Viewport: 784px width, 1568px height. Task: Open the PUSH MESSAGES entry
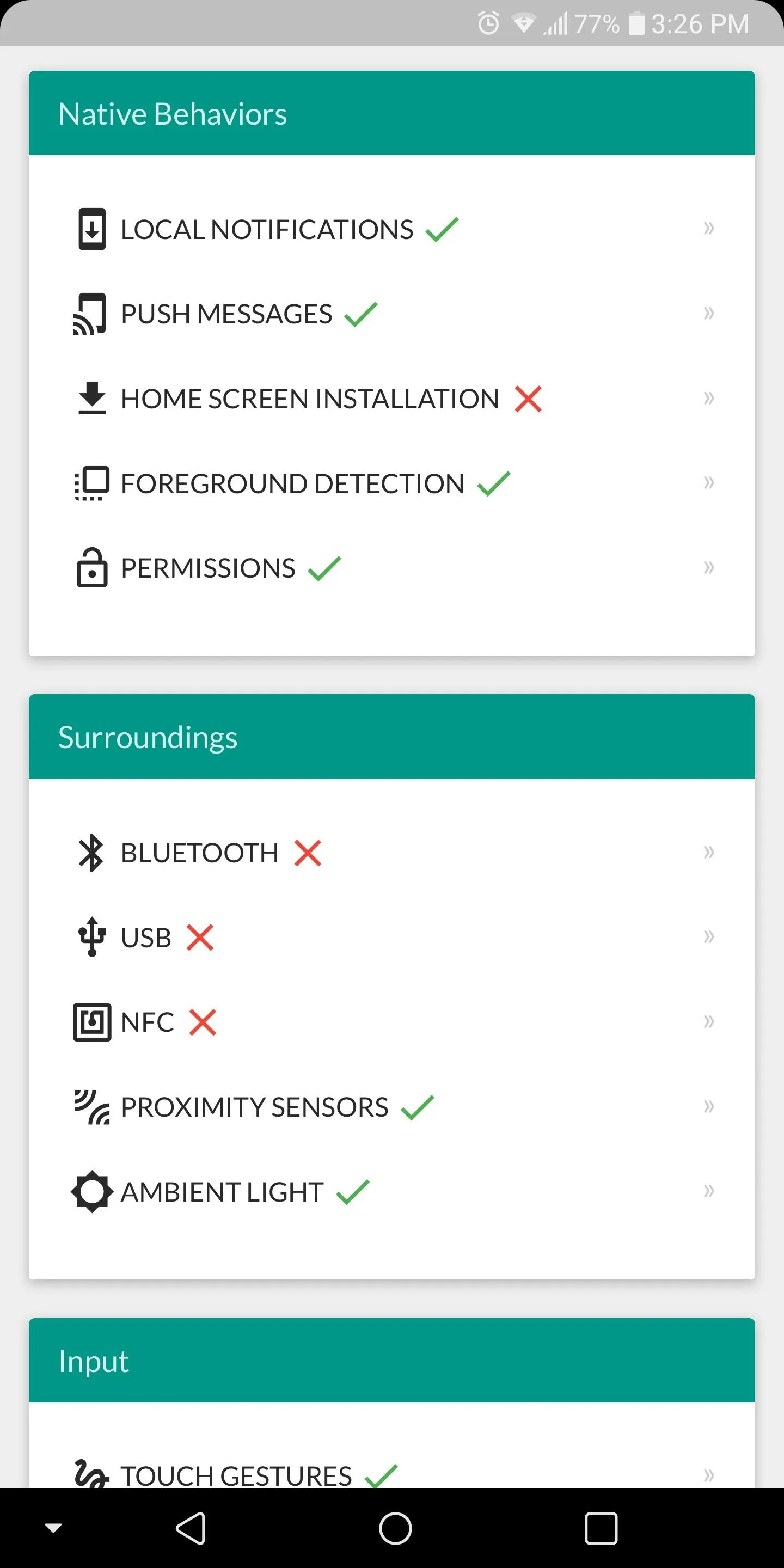392,314
